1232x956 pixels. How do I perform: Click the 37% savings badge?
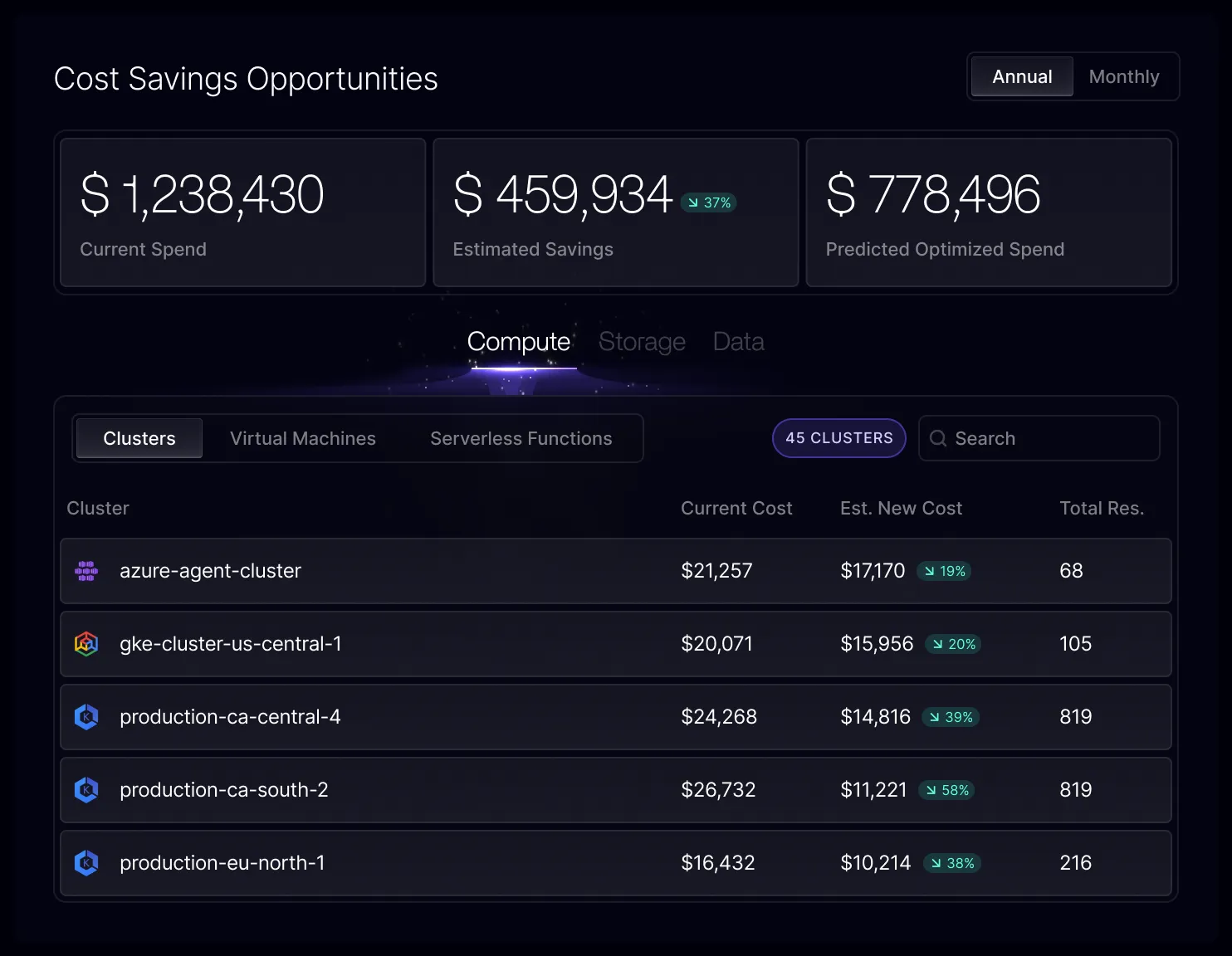tap(708, 202)
